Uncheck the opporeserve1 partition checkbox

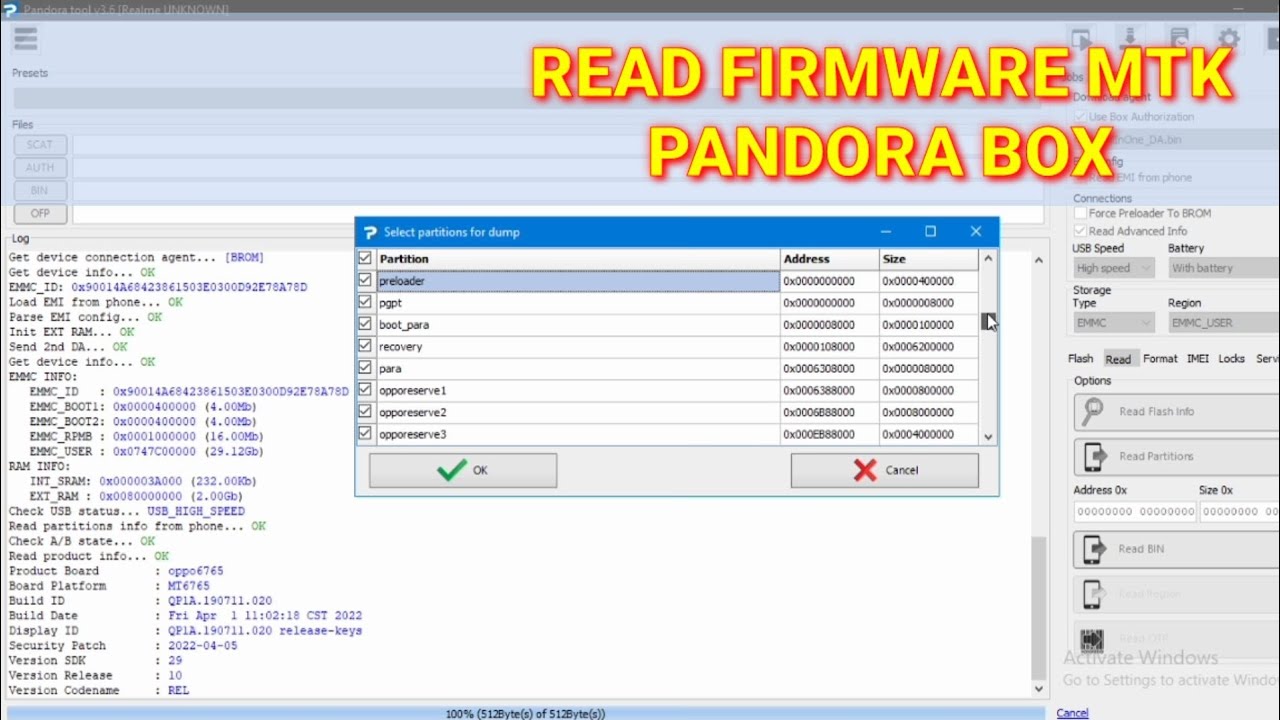pos(365,390)
